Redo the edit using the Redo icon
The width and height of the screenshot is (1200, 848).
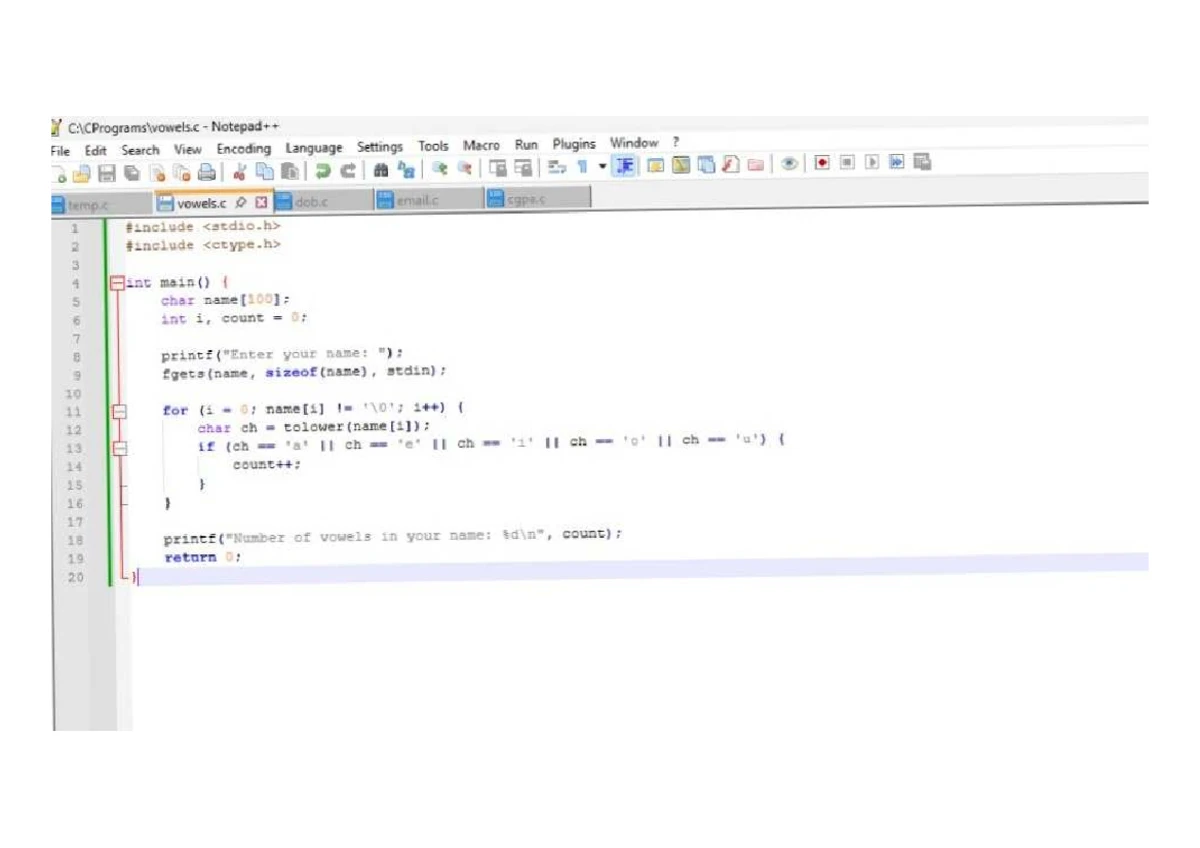point(349,171)
